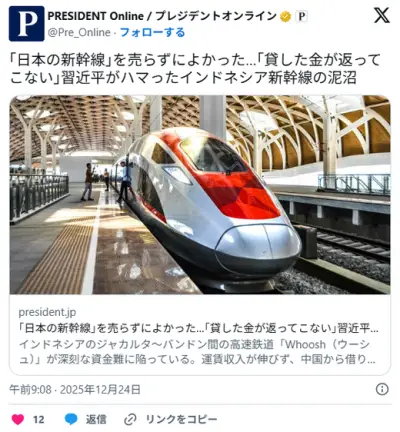Open the bullet train article image
This screenshot has height=432, width=400.
(200, 195)
